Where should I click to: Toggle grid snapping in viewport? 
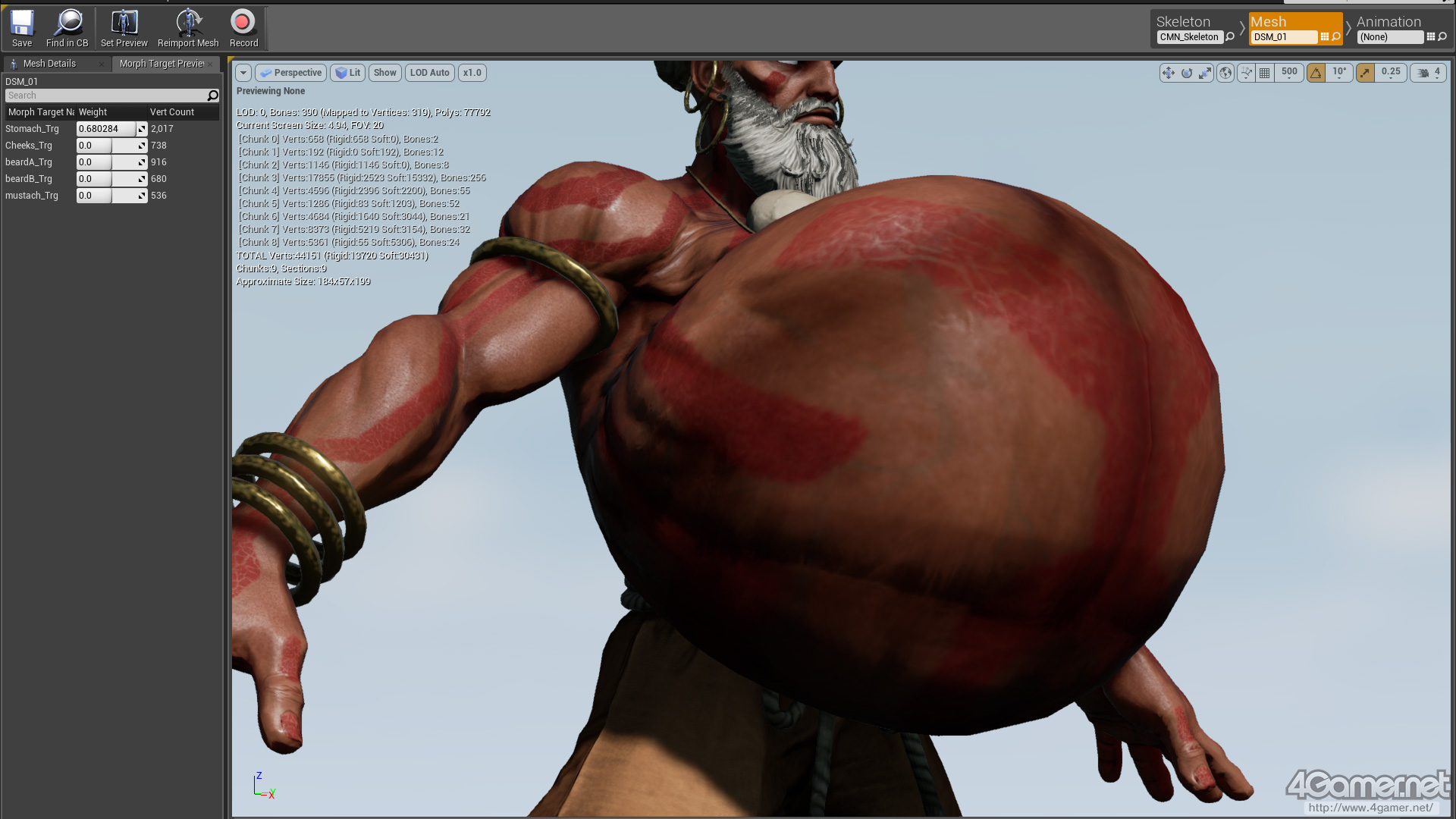(1264, 73)
